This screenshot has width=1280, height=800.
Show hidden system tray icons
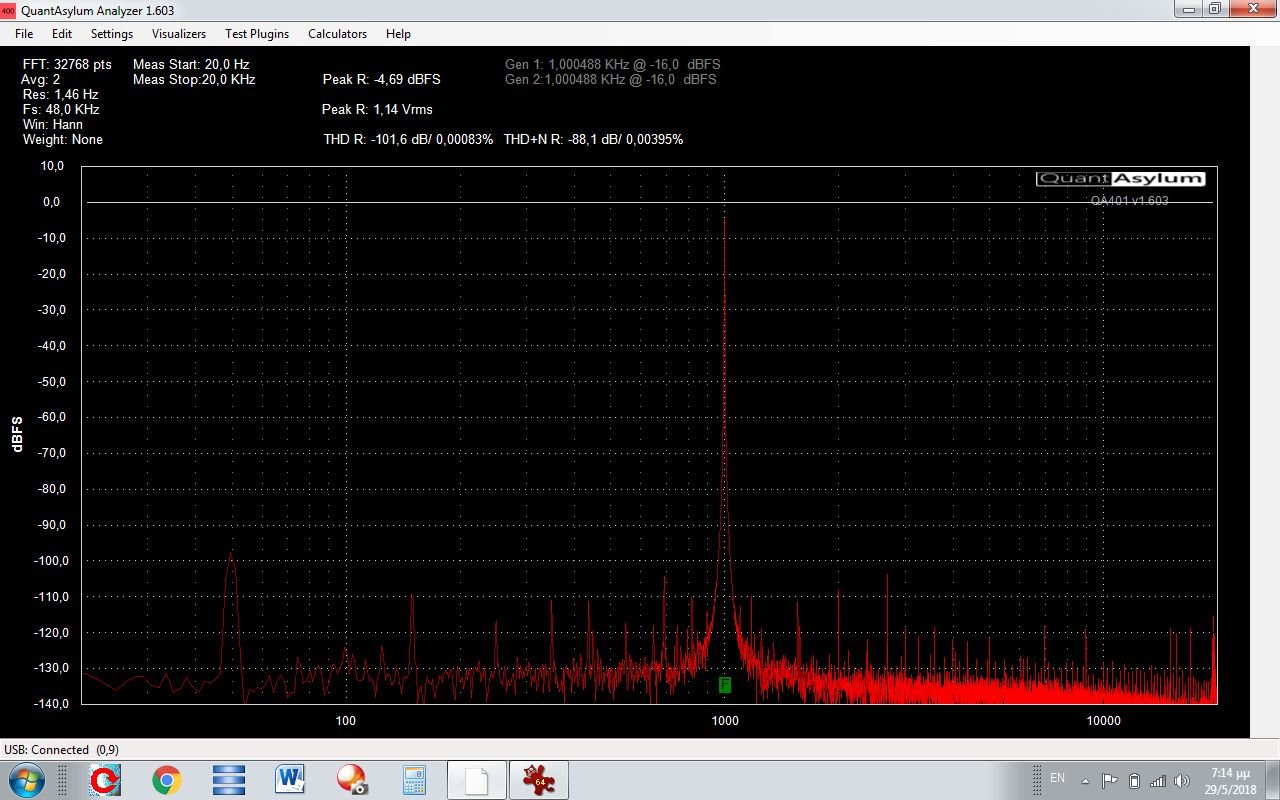click(x=1085, y=780)
